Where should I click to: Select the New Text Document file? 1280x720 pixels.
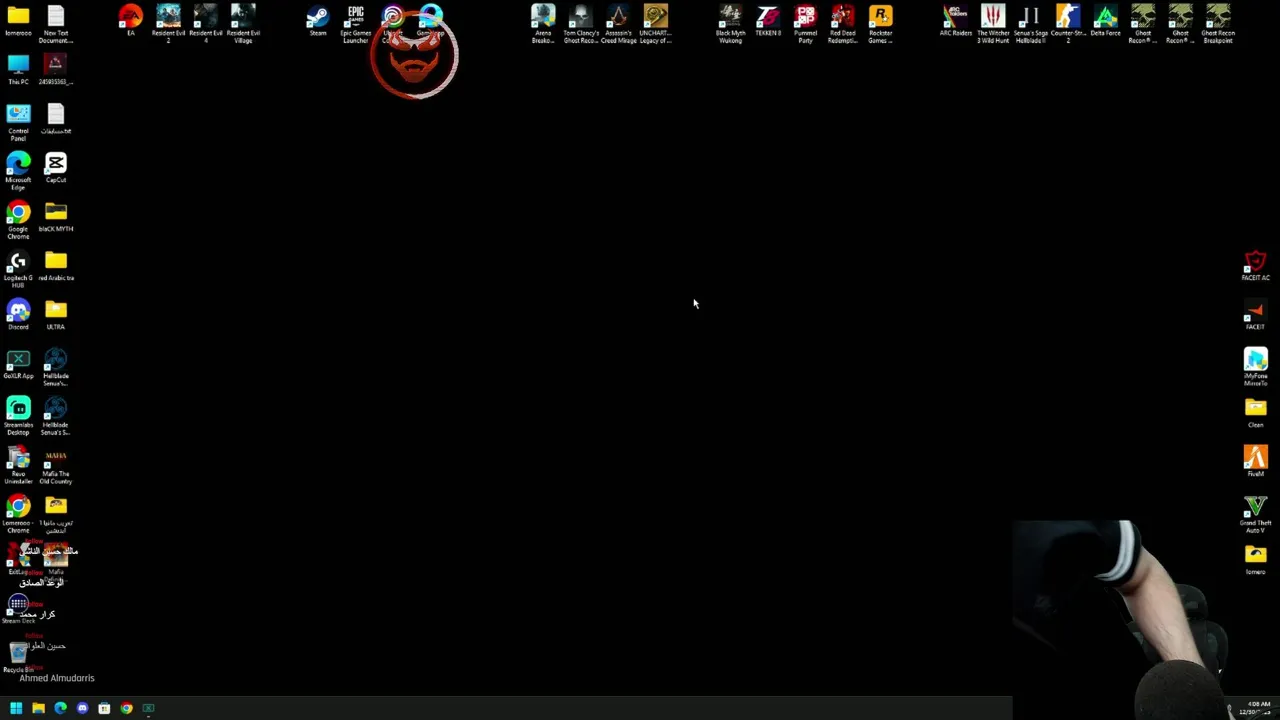click(55, 22)
